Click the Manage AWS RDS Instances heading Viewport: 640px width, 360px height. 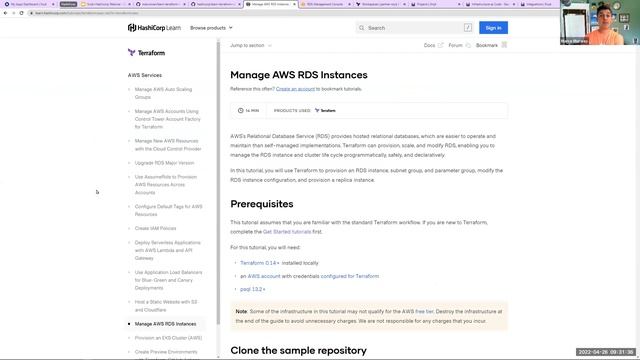[299, 75]
